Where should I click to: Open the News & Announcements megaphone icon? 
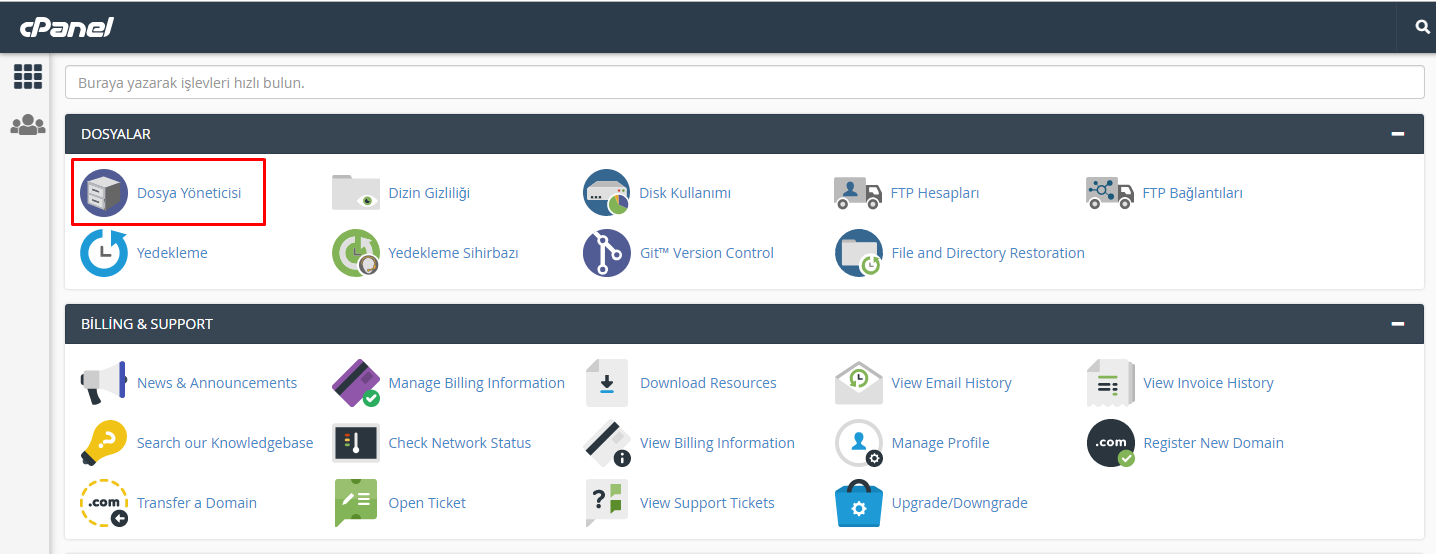(x=104, y=383)
